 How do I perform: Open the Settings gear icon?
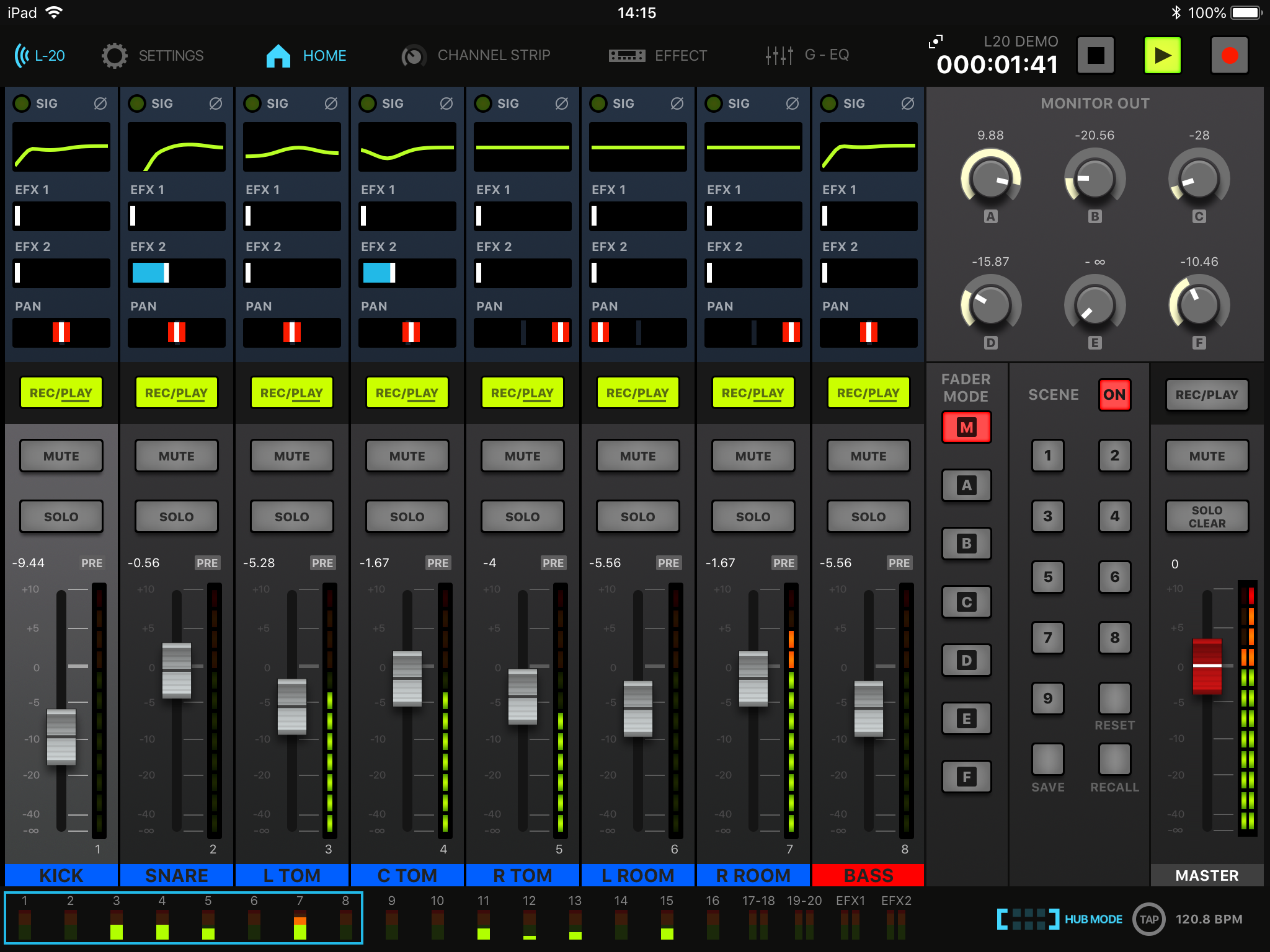115,56
